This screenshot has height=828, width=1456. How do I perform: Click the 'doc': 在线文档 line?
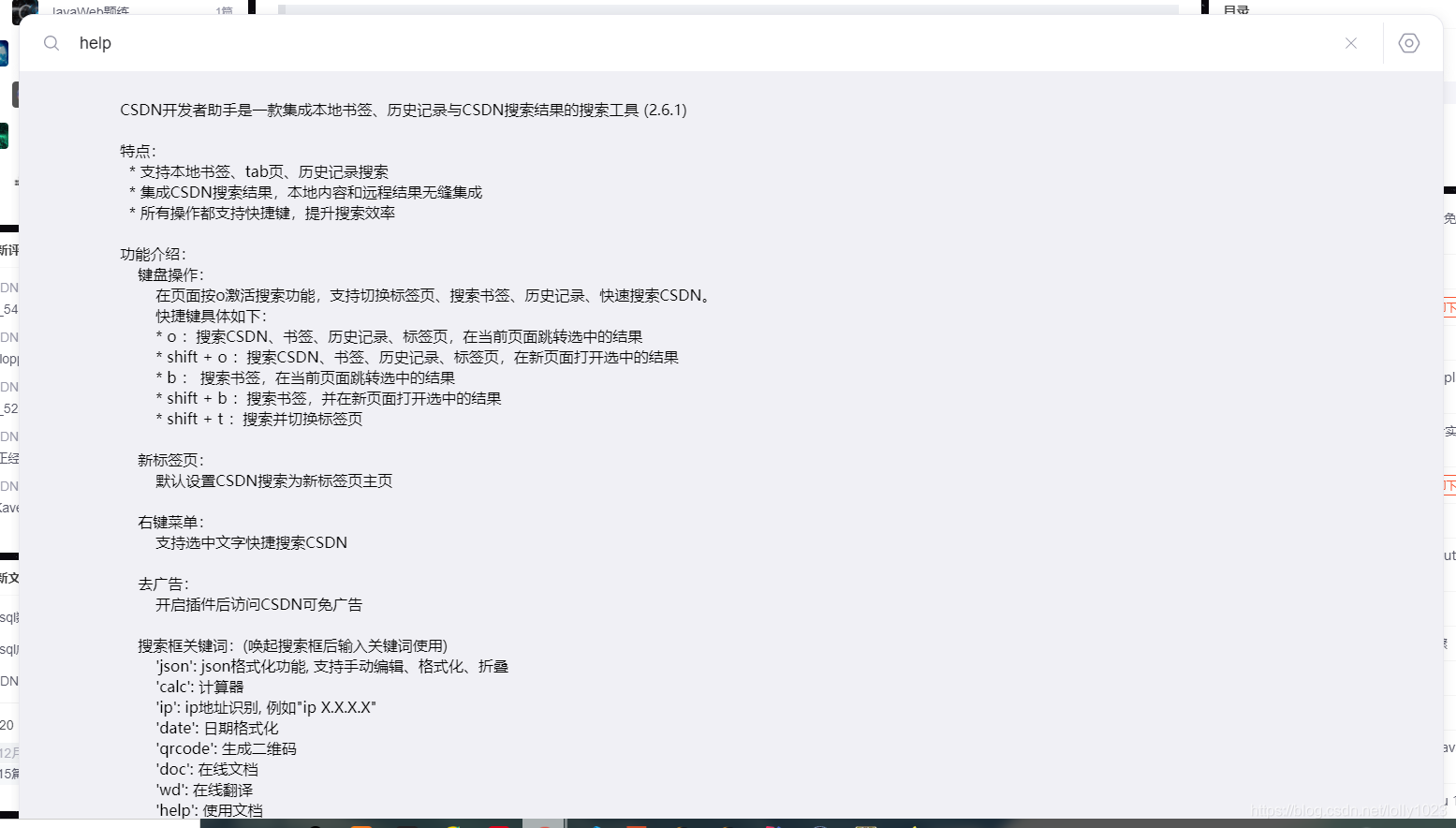coord(207,770)
